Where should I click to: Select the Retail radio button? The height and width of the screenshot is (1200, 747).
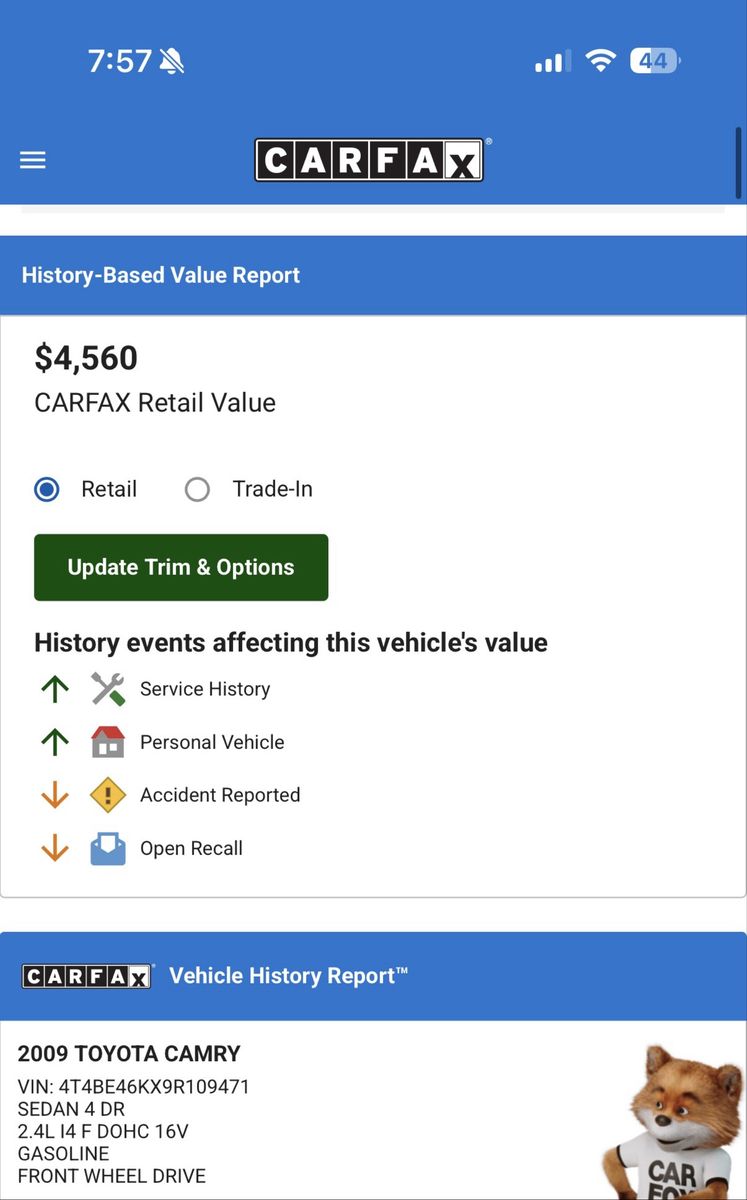click(47, 489)
